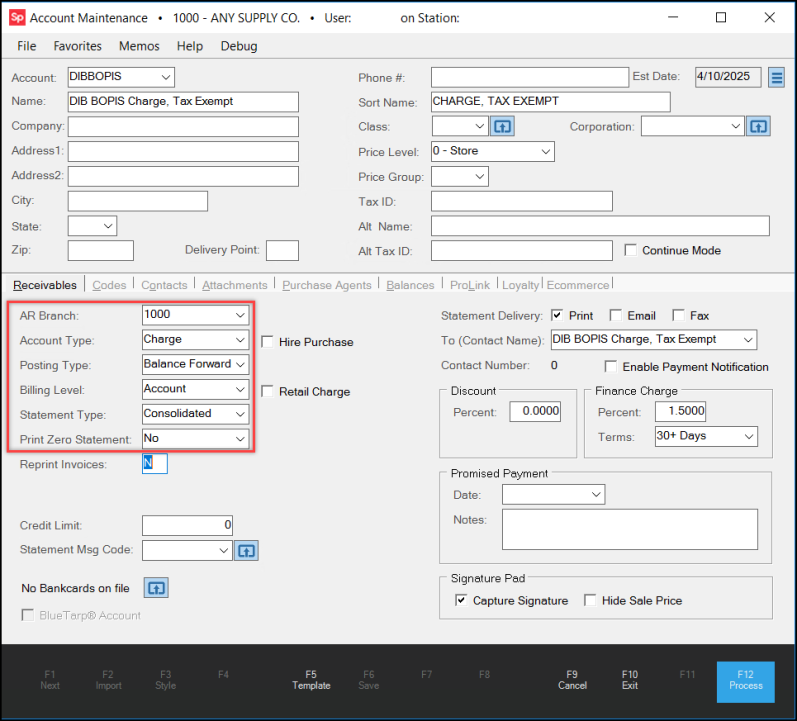Toggle the Email statement delivery checkbox
The image size is (797, 721).
616,316
